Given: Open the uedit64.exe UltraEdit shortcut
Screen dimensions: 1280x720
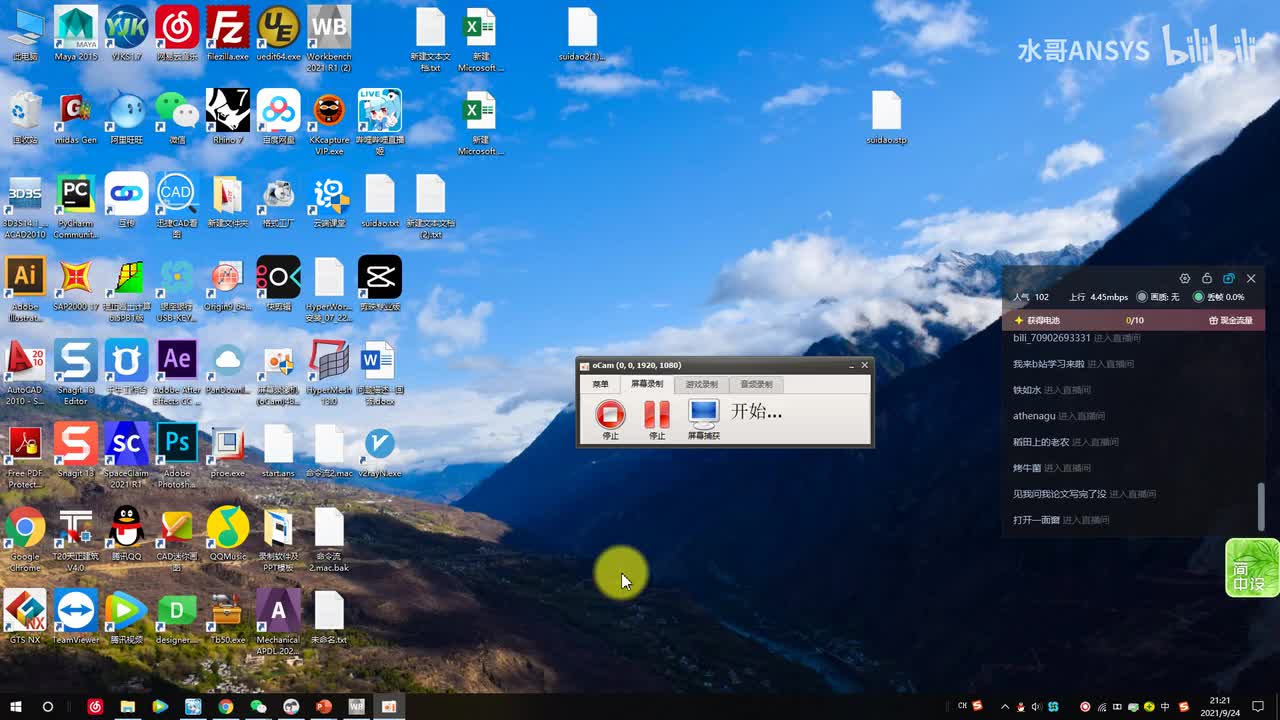Looking at the screenshot, I should (x=278, y=33).
